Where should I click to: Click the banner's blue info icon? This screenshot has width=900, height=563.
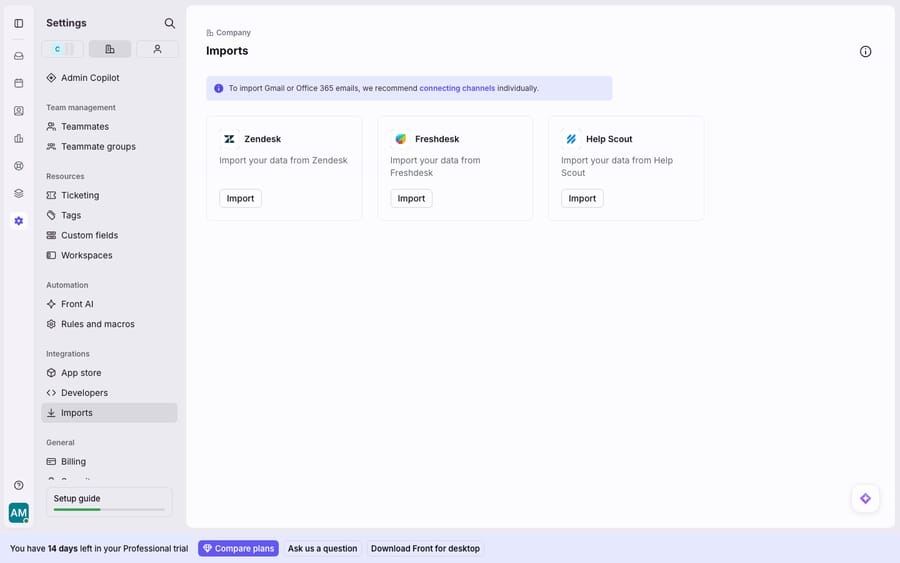219,88
